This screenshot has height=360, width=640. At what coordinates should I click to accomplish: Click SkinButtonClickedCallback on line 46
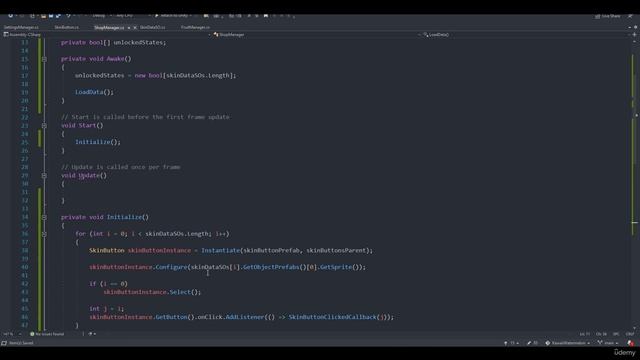[332, 317]
